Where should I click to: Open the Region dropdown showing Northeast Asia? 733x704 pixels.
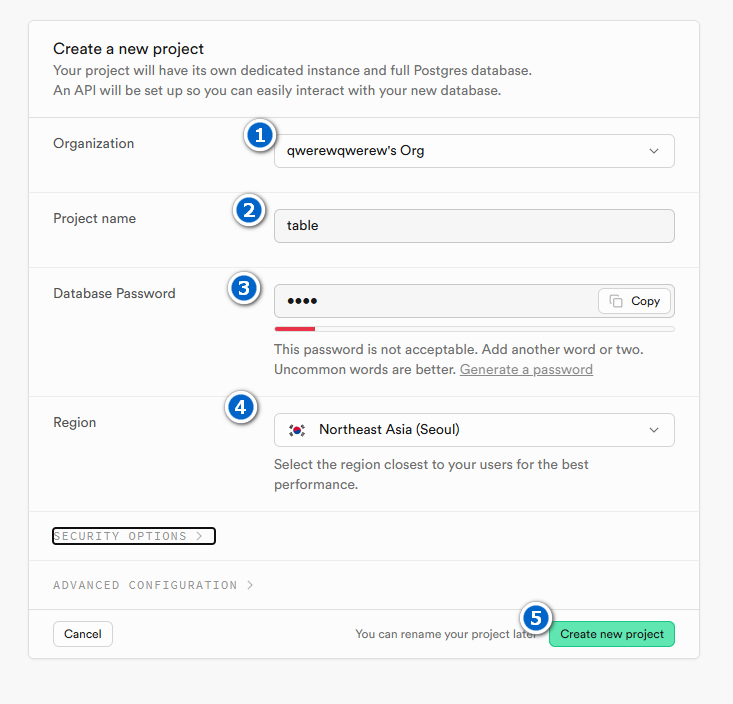pyautogui.click(x=474, y=430)
